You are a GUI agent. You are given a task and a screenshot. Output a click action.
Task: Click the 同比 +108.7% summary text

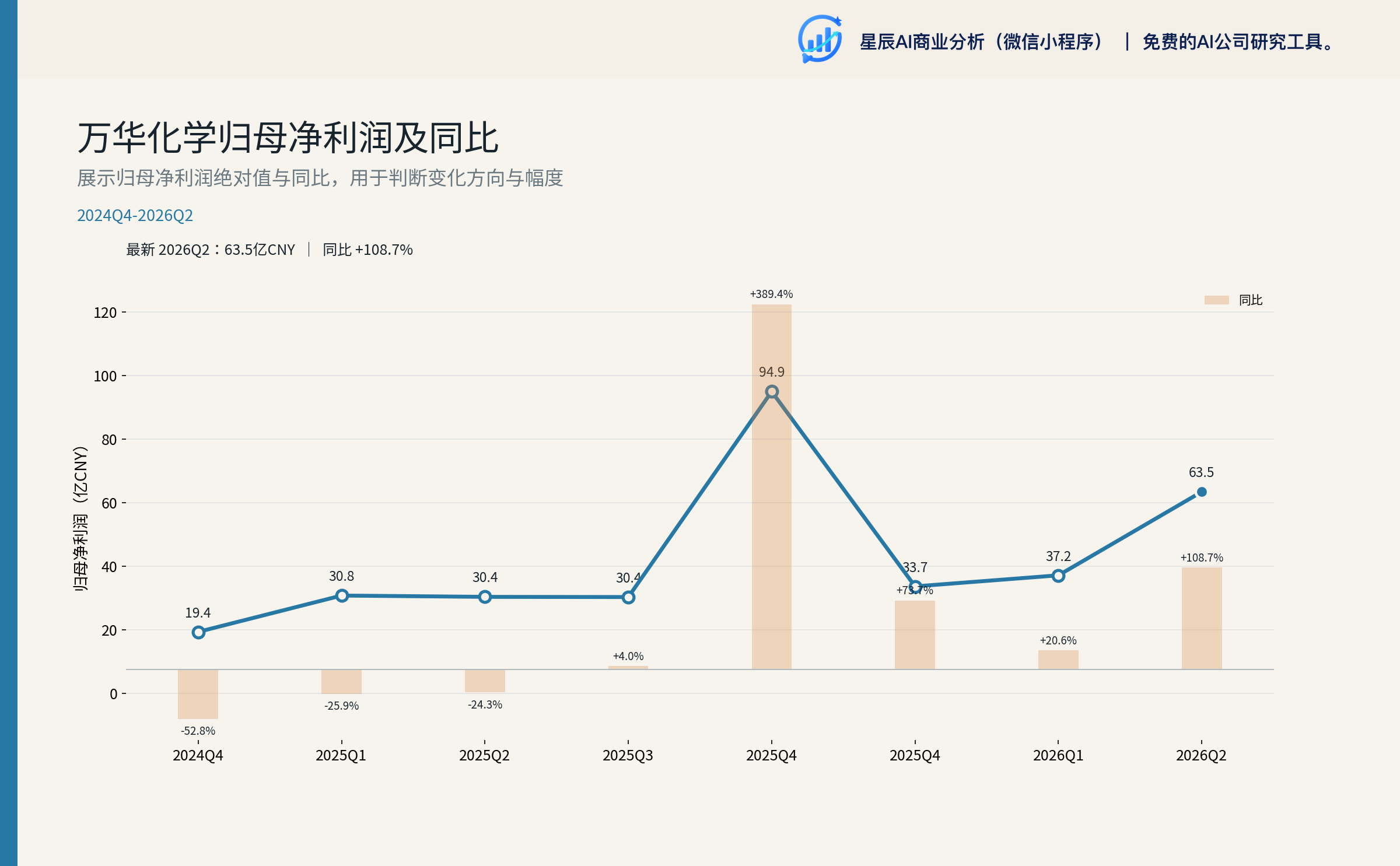click(367, 250)
